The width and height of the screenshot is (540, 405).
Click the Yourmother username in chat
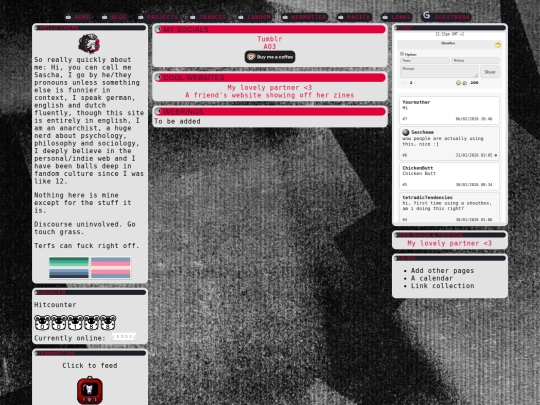(416, 102)
